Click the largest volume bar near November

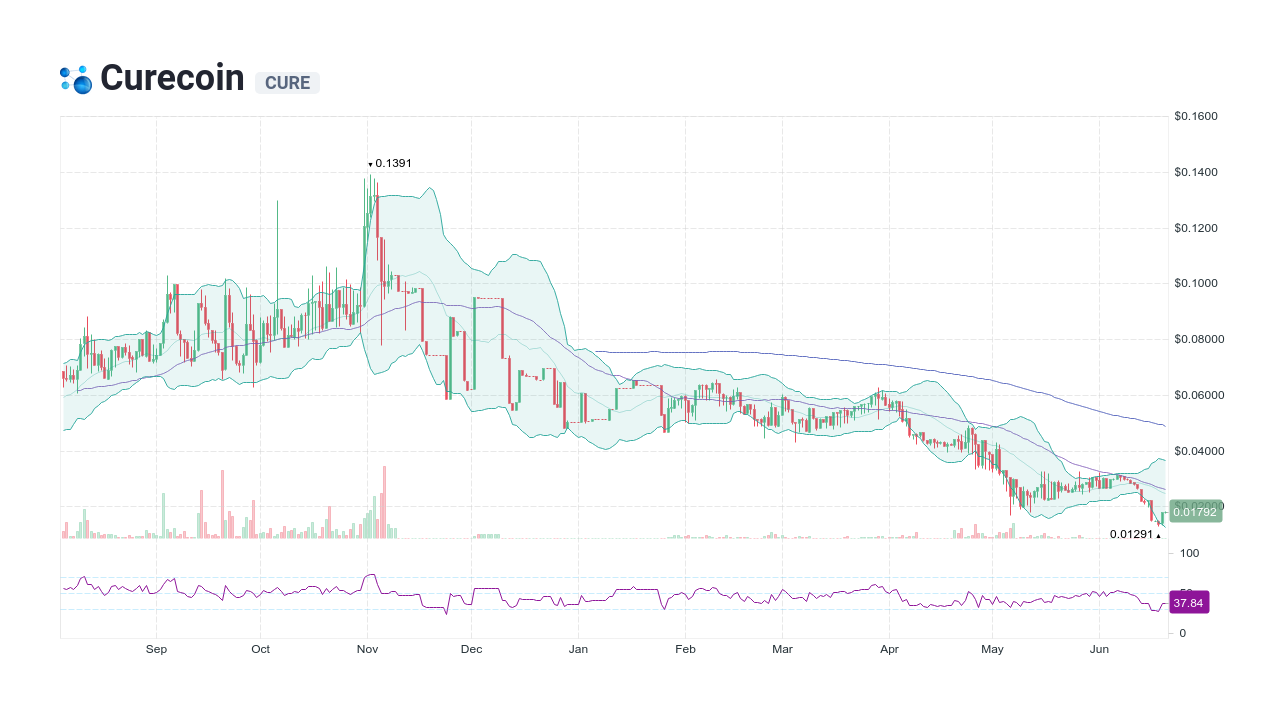click(x=383, y=500)
